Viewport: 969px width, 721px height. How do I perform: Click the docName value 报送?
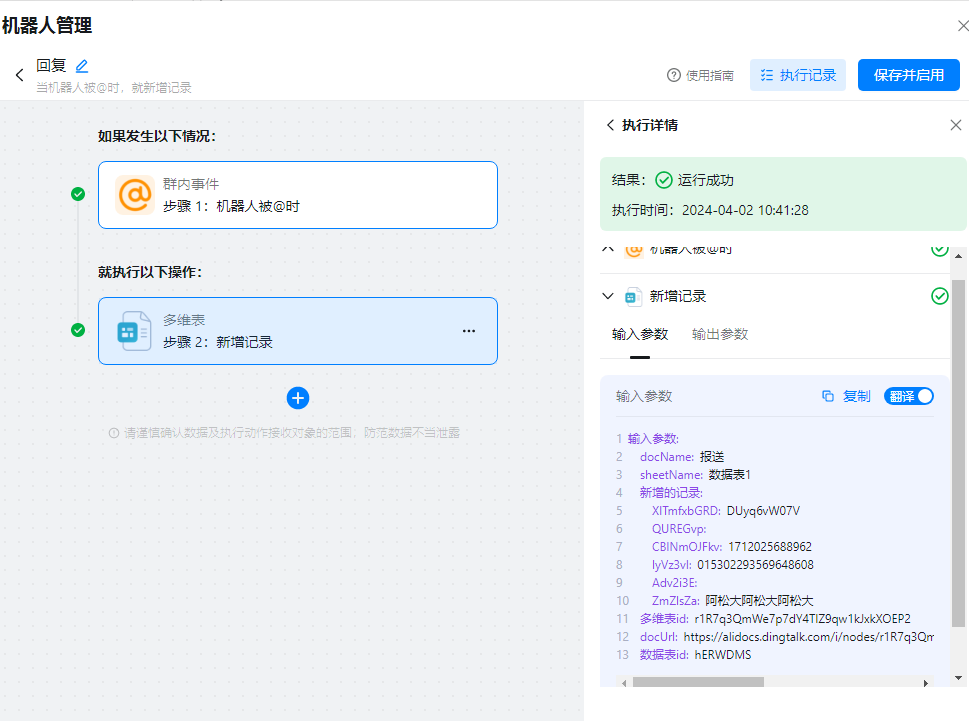tap(712, 457)
